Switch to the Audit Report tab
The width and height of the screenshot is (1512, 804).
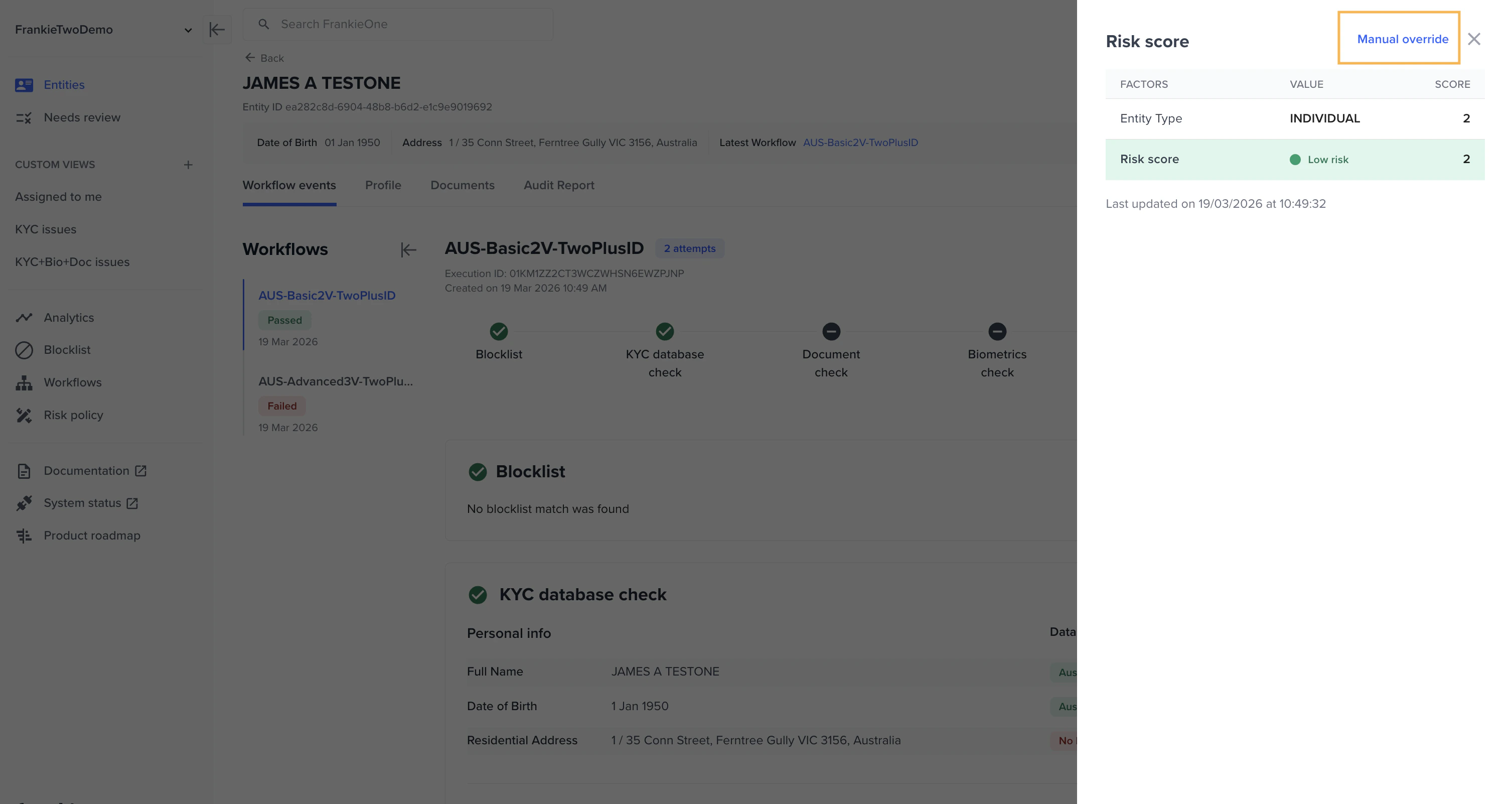(558, 186)
